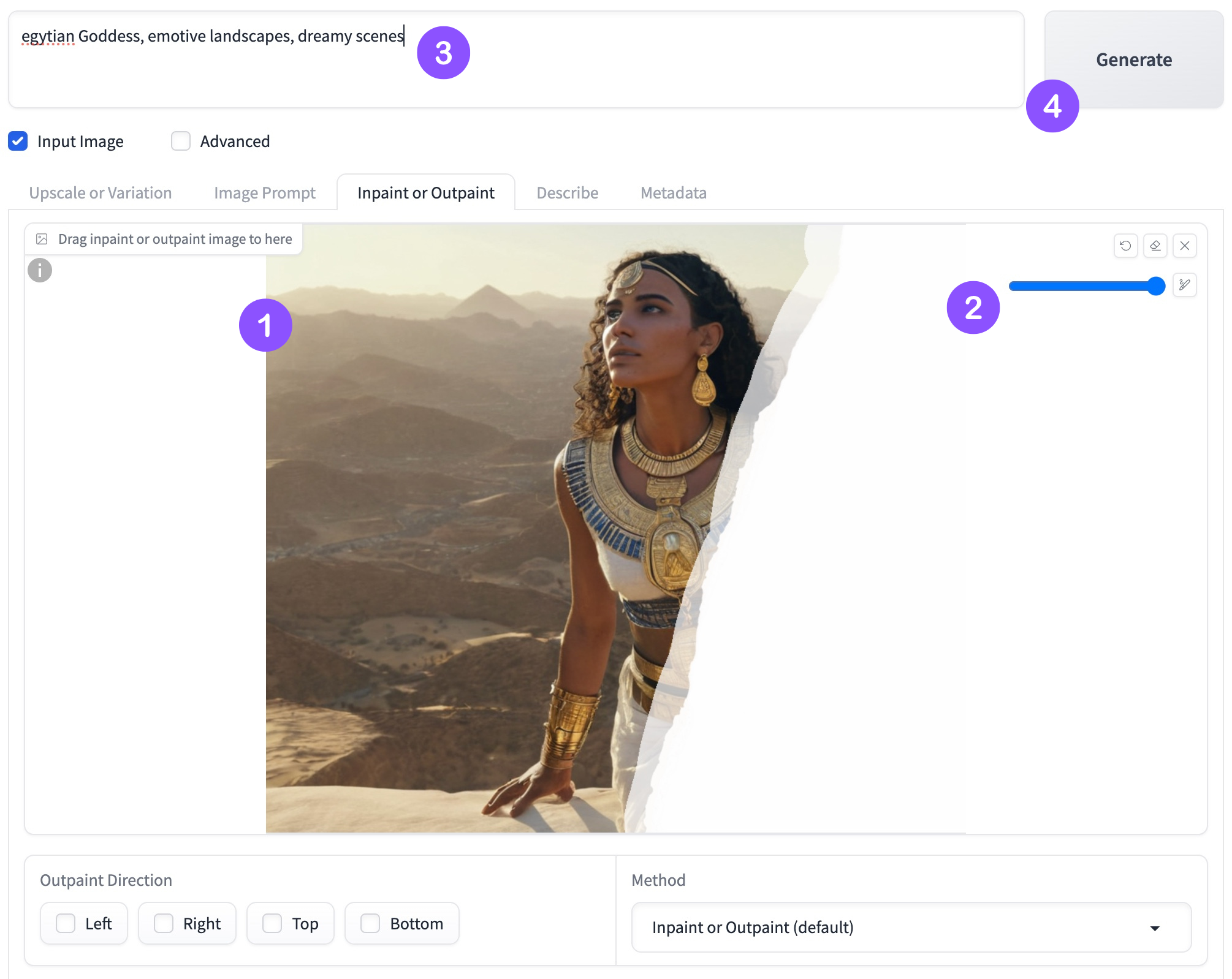Select Bottom outpaint direction

click(370, 923)
